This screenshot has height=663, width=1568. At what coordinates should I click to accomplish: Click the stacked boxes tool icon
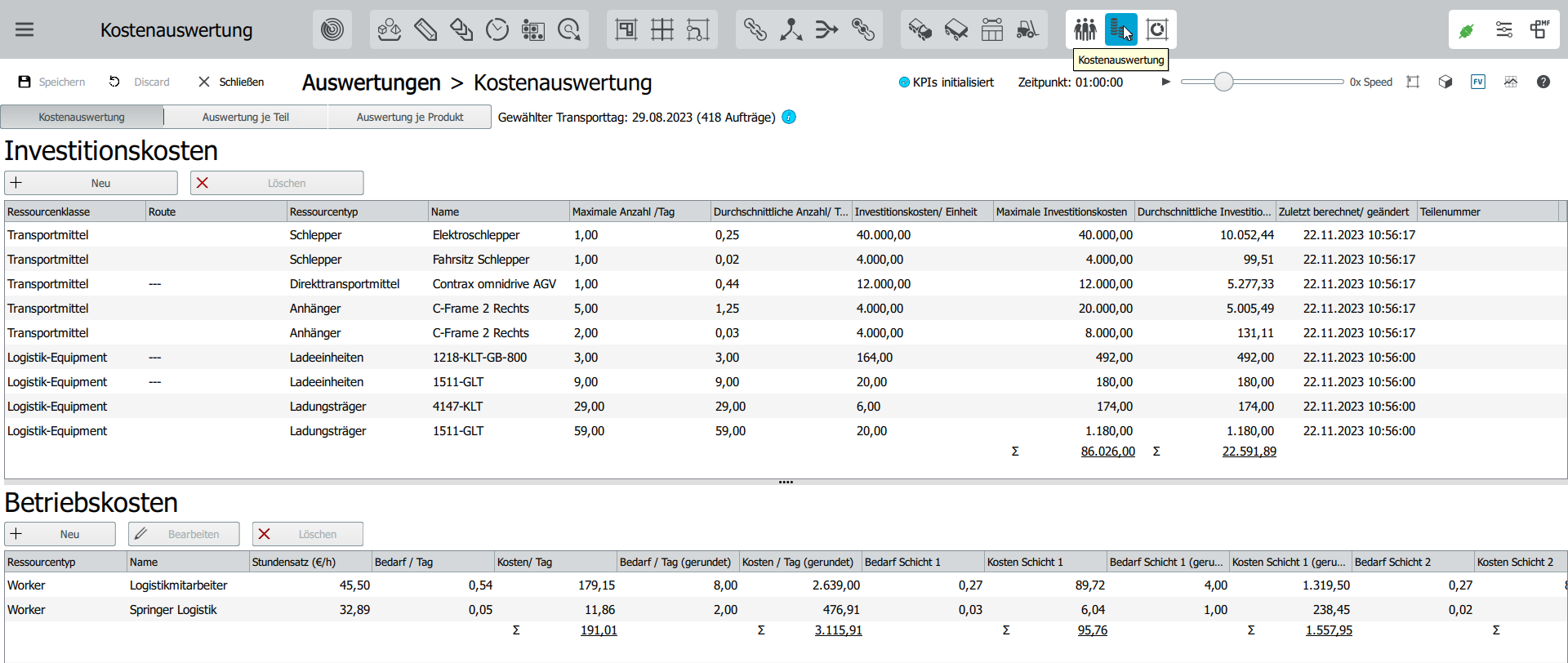[x=461, y=30]
